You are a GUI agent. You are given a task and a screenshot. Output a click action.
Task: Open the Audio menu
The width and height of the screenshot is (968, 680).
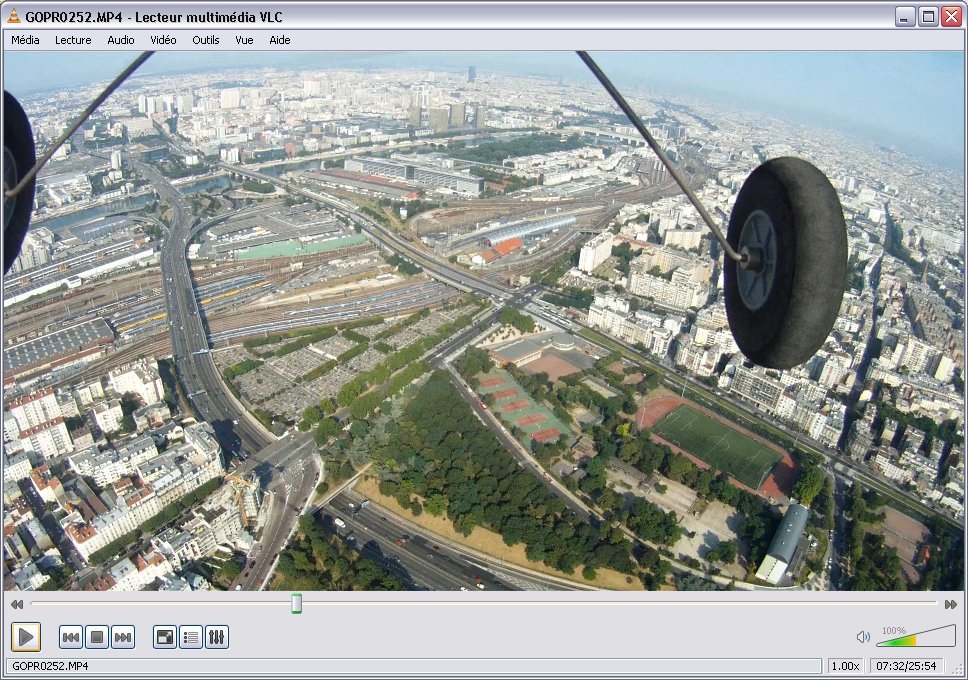(120, 40)
